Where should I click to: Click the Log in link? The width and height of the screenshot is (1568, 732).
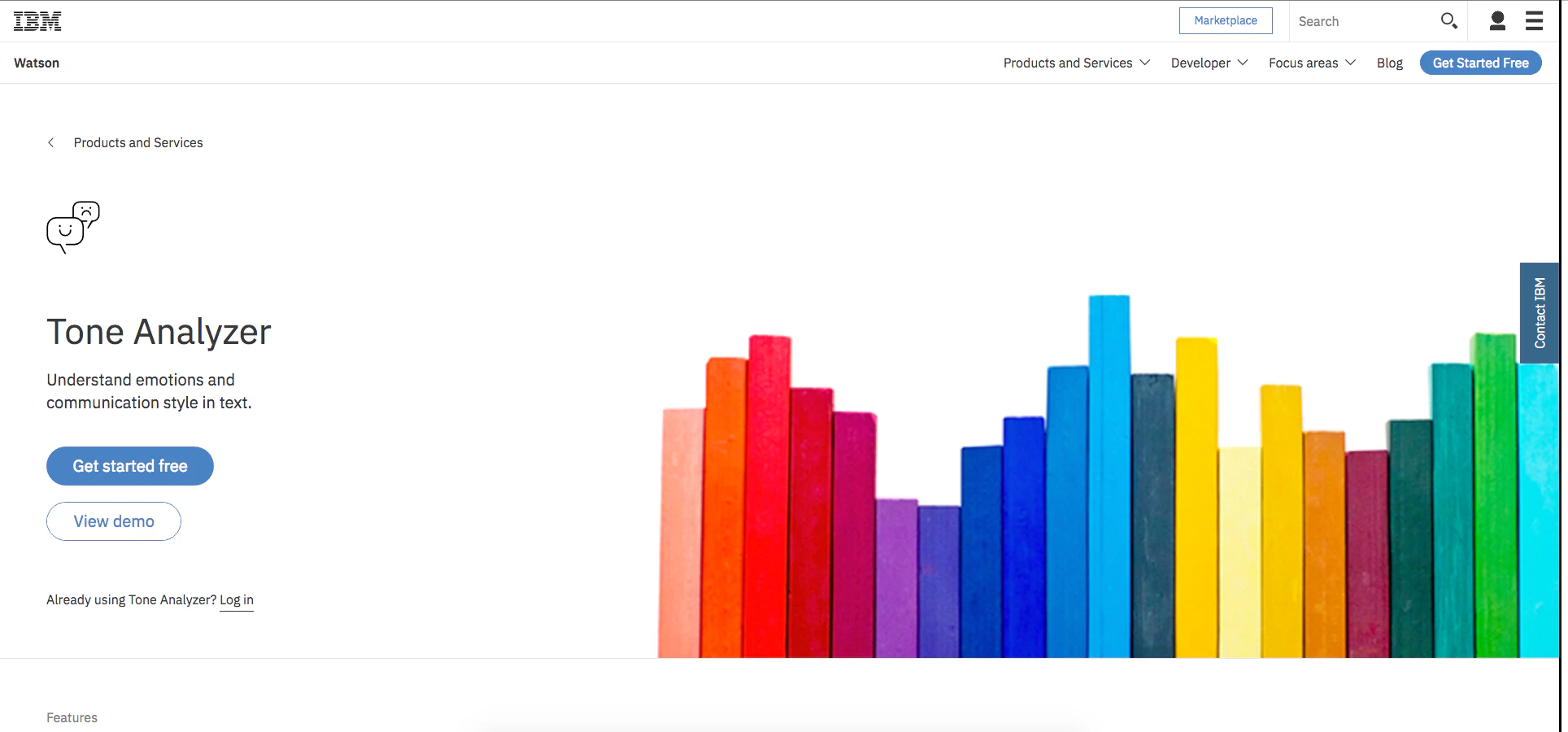pyautogui.click(x=237, y=600)
